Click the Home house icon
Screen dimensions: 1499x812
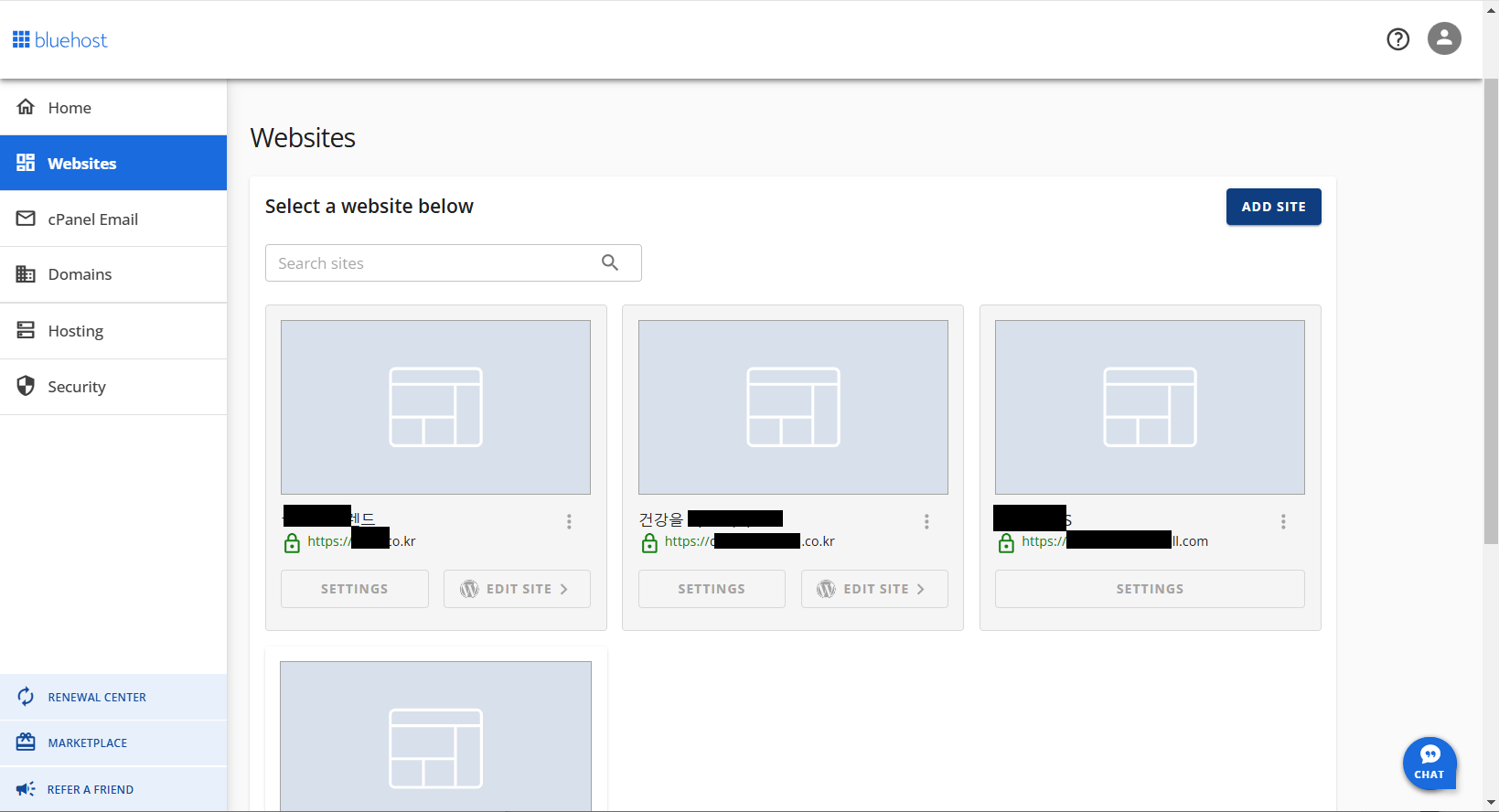tap(26, 107)
